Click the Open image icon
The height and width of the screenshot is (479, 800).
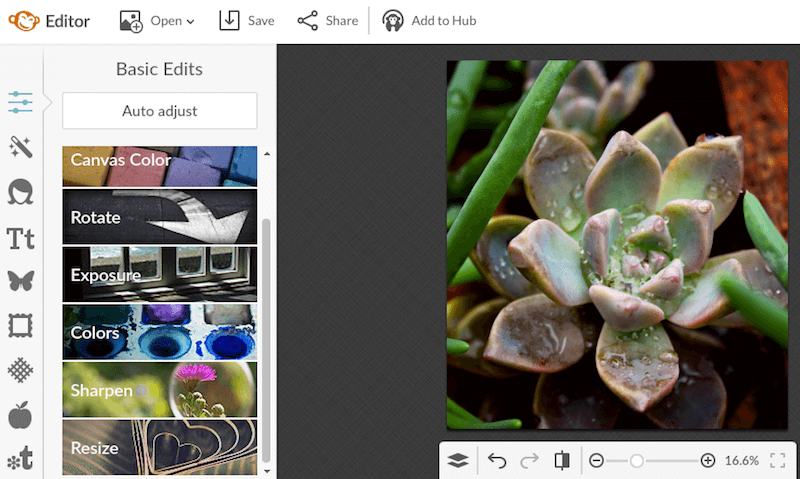pos(131,21)
